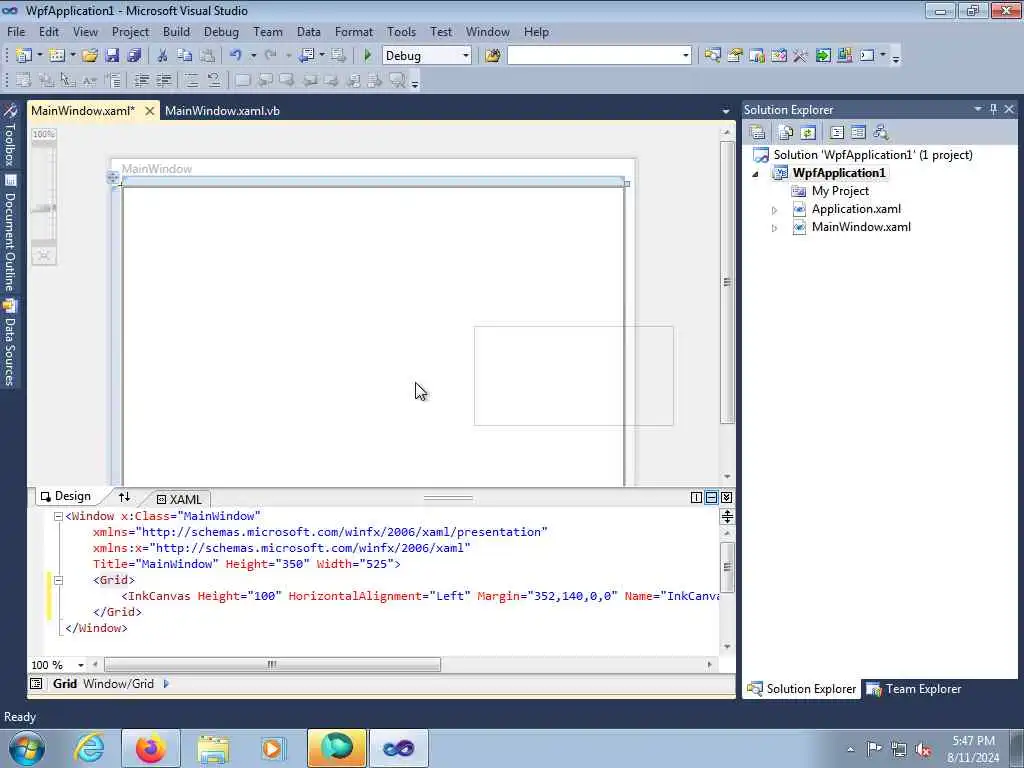1024x768 pixels.
Task: Click View Code icon in Solution Explorer
Action: click(x=837, y=133)
